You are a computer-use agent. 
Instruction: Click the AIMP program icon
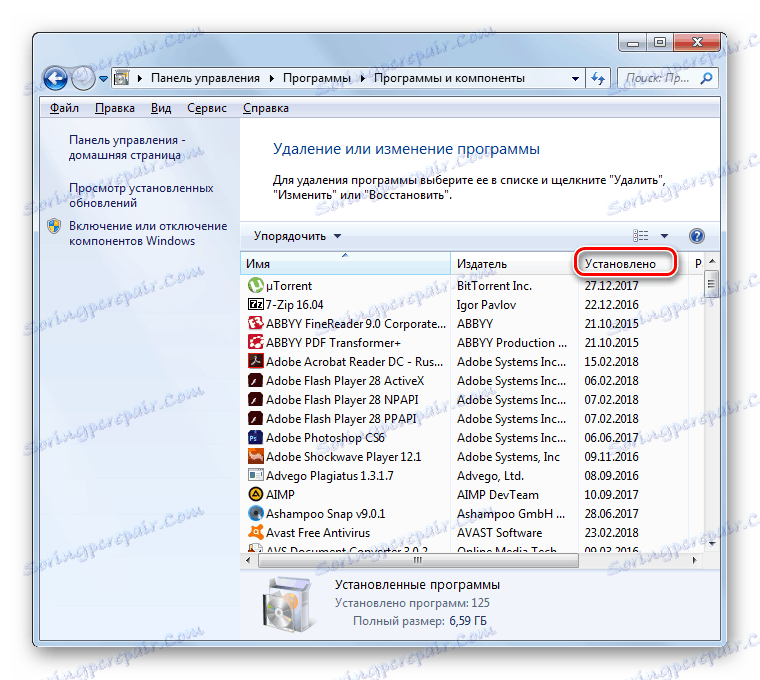pyautogui.click(x=255, y=494)
